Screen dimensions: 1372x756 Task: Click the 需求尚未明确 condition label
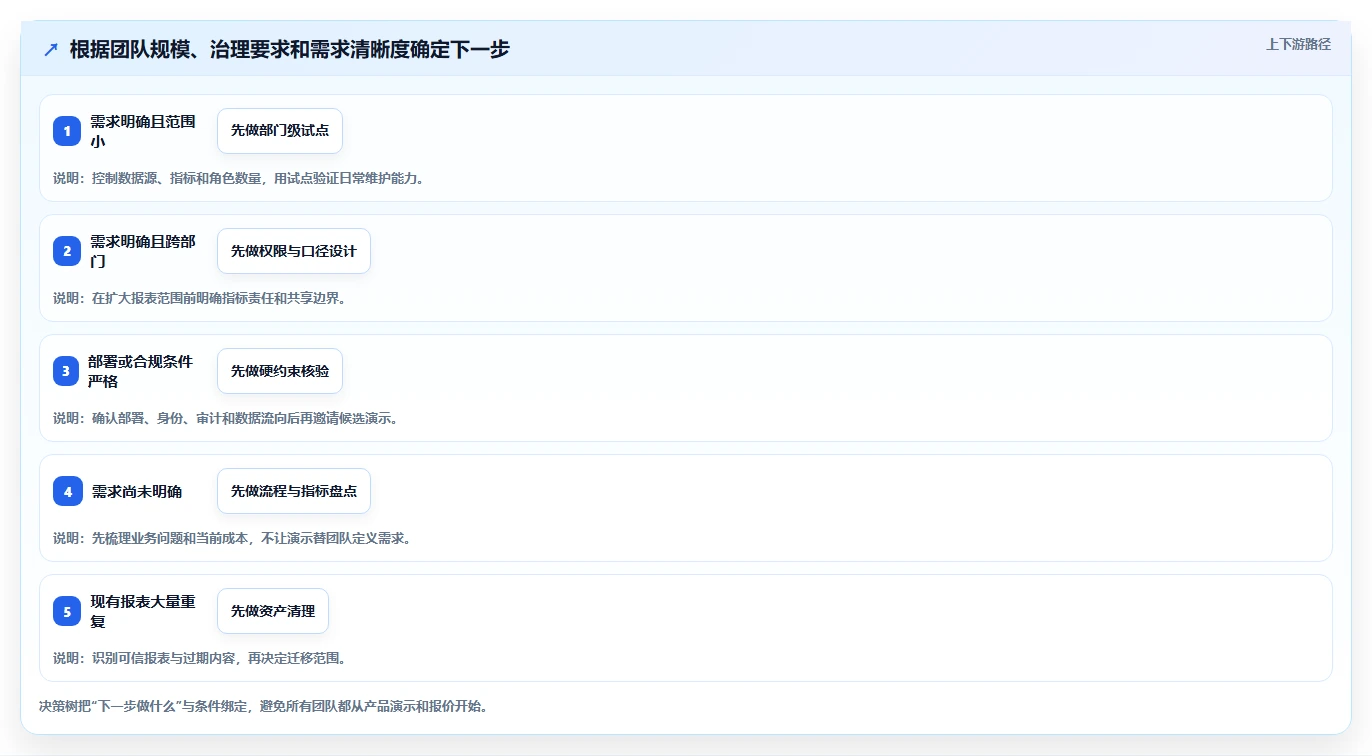[137, 491]
